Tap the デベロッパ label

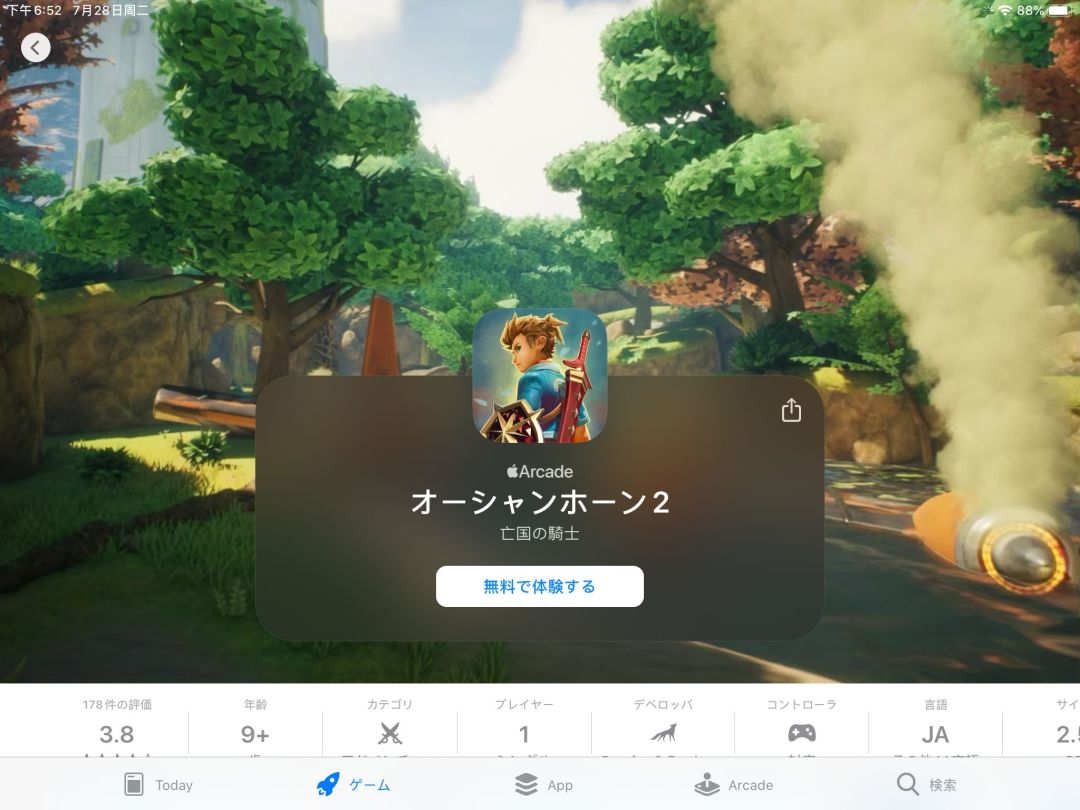(663, 704)
